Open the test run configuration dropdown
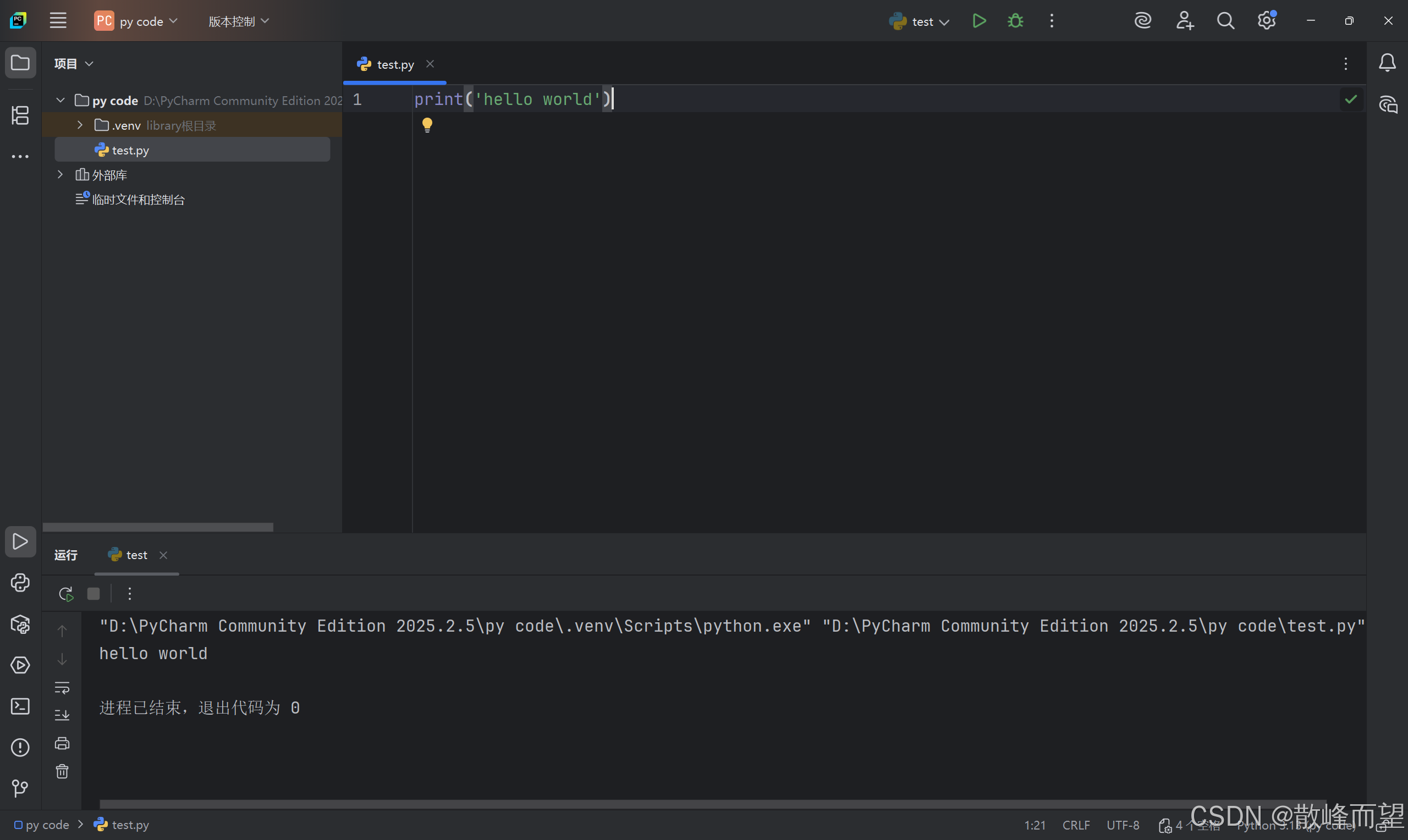 (922, 21)
